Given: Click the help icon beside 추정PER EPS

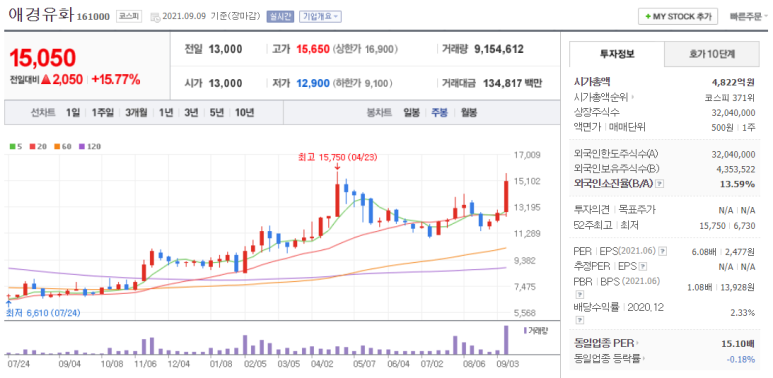Looking at the screenshot, I should [643, 267].
